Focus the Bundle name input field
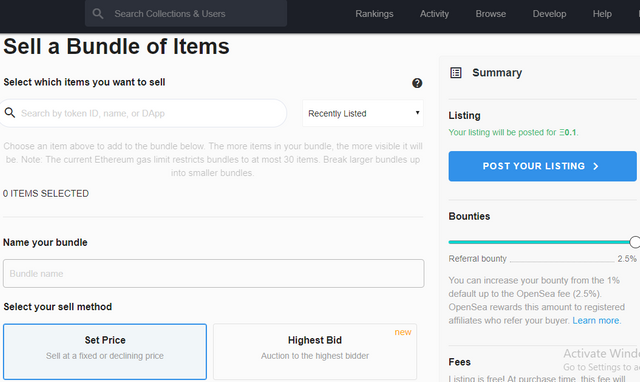The width and height of the screenshot is (640, 382). click(213, 273)
